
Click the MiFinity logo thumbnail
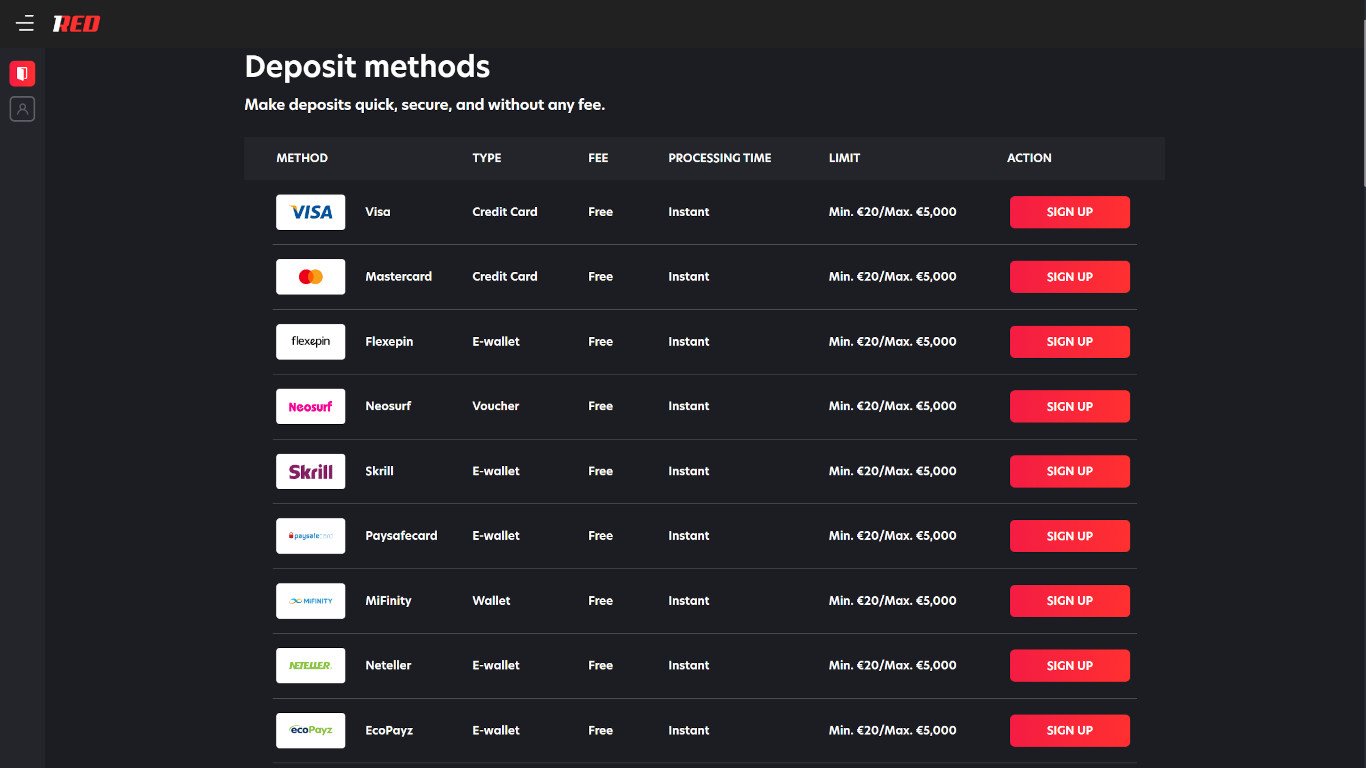click(311, 601)
